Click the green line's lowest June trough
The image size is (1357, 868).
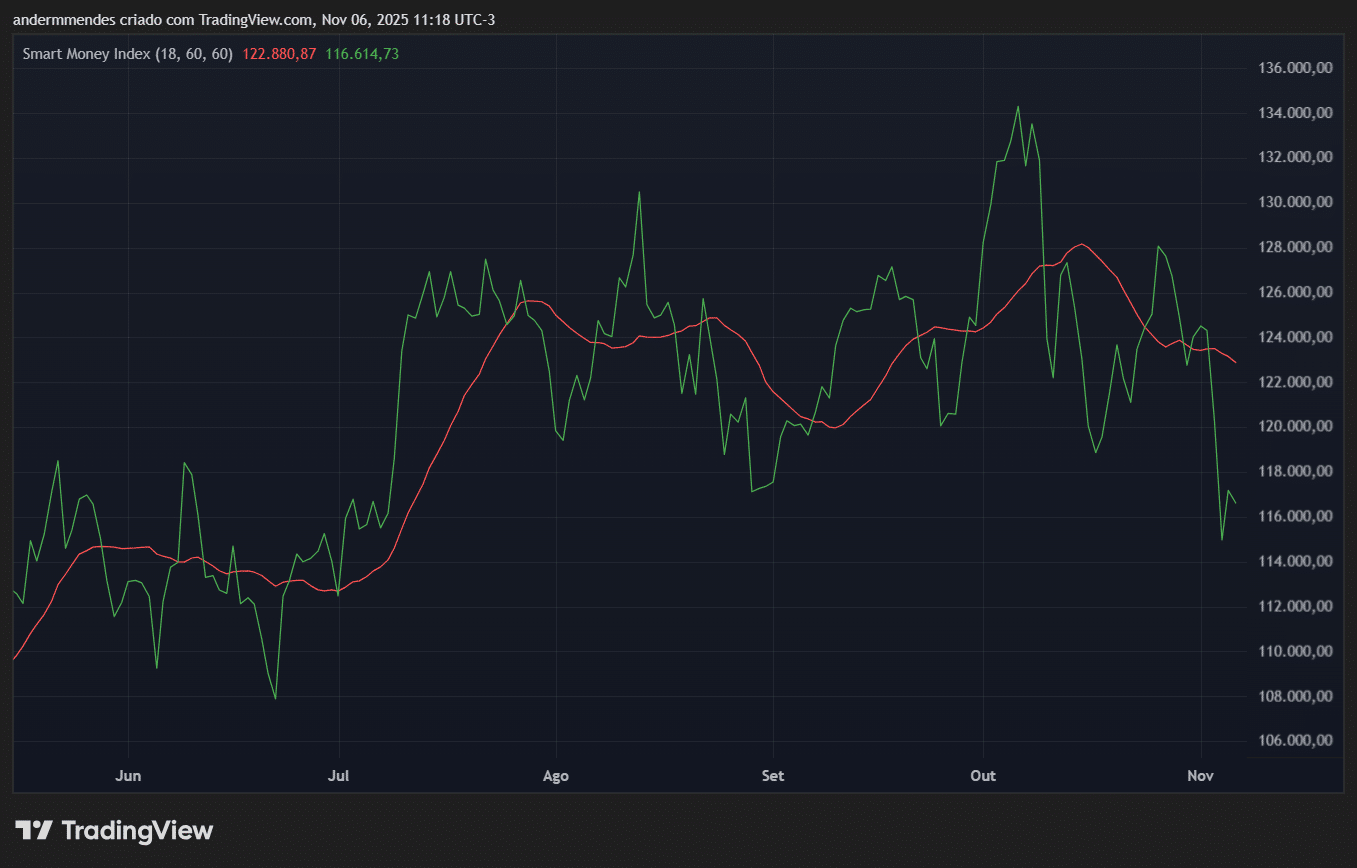point(275,698)
